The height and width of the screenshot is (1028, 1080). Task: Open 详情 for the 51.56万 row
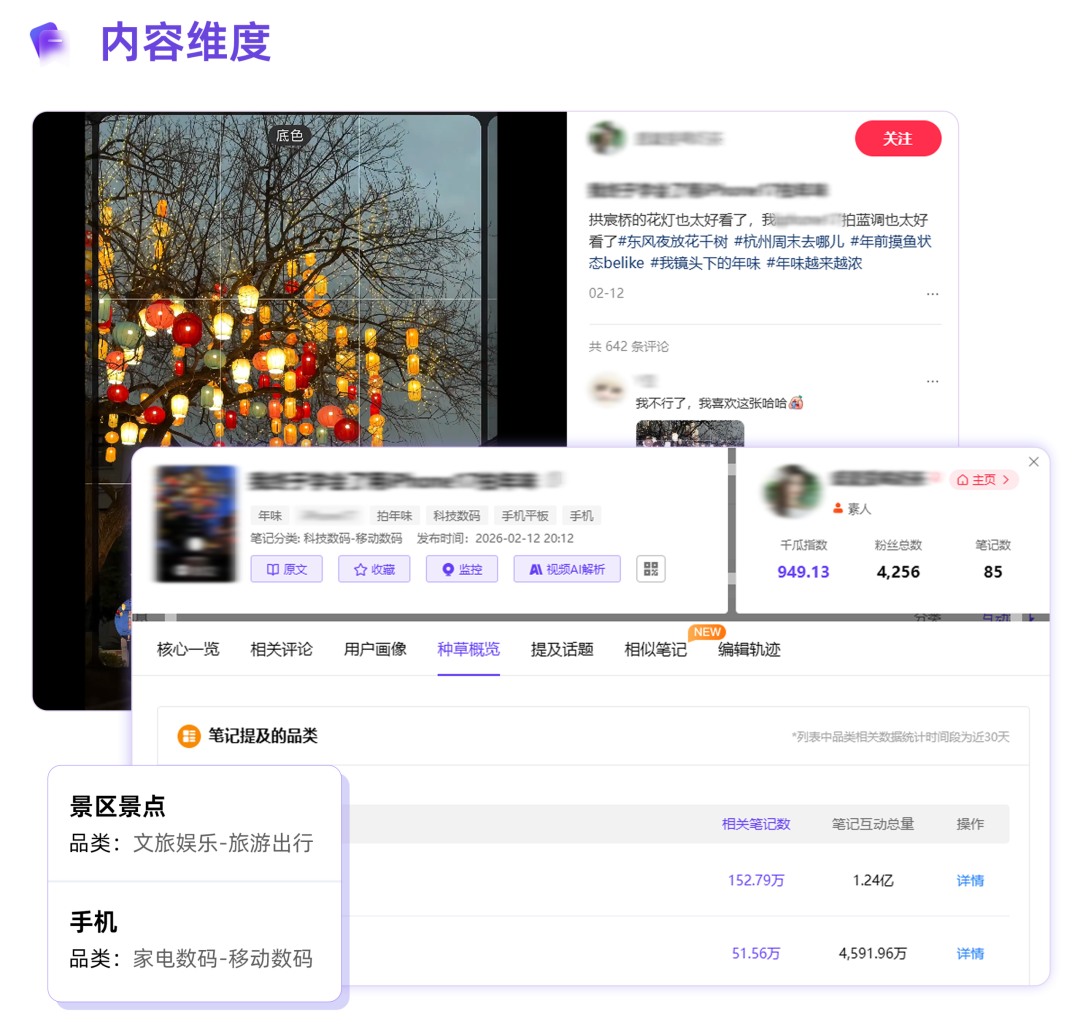coord(970,954)
